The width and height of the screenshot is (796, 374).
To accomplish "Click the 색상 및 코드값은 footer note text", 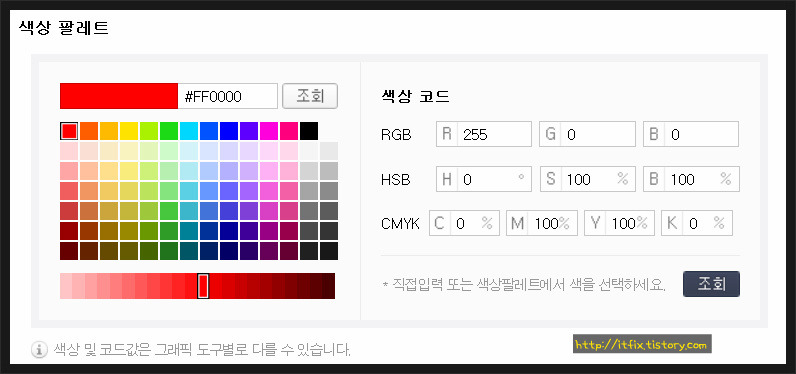I will 202,350.
